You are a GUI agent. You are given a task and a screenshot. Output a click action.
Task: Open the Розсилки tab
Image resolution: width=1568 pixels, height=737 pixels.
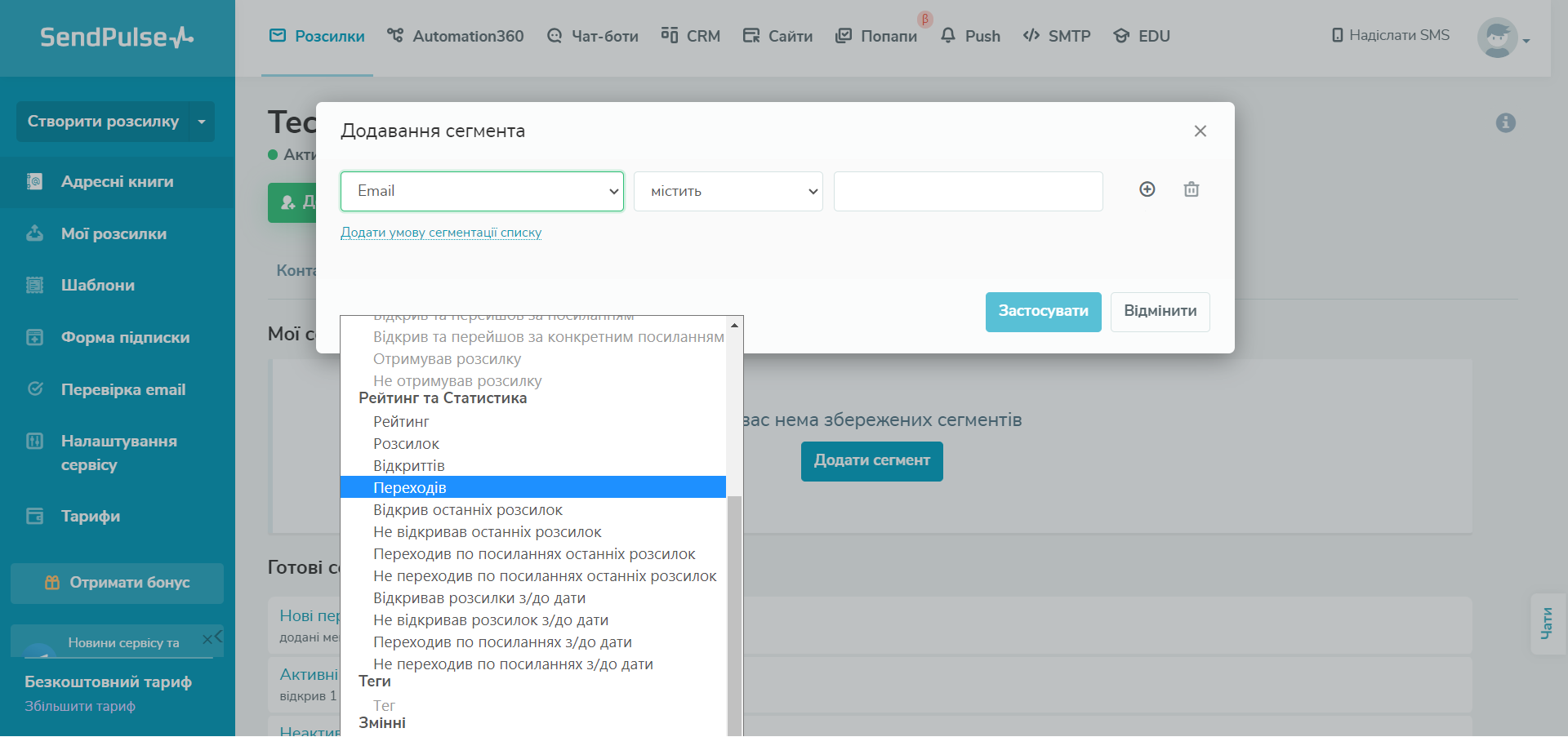click(x=317, y=36)
